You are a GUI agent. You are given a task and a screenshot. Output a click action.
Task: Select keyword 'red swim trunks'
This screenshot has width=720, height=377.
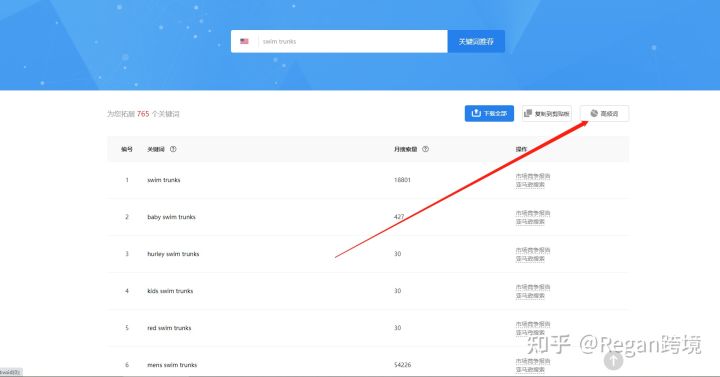tap(169, 328)
